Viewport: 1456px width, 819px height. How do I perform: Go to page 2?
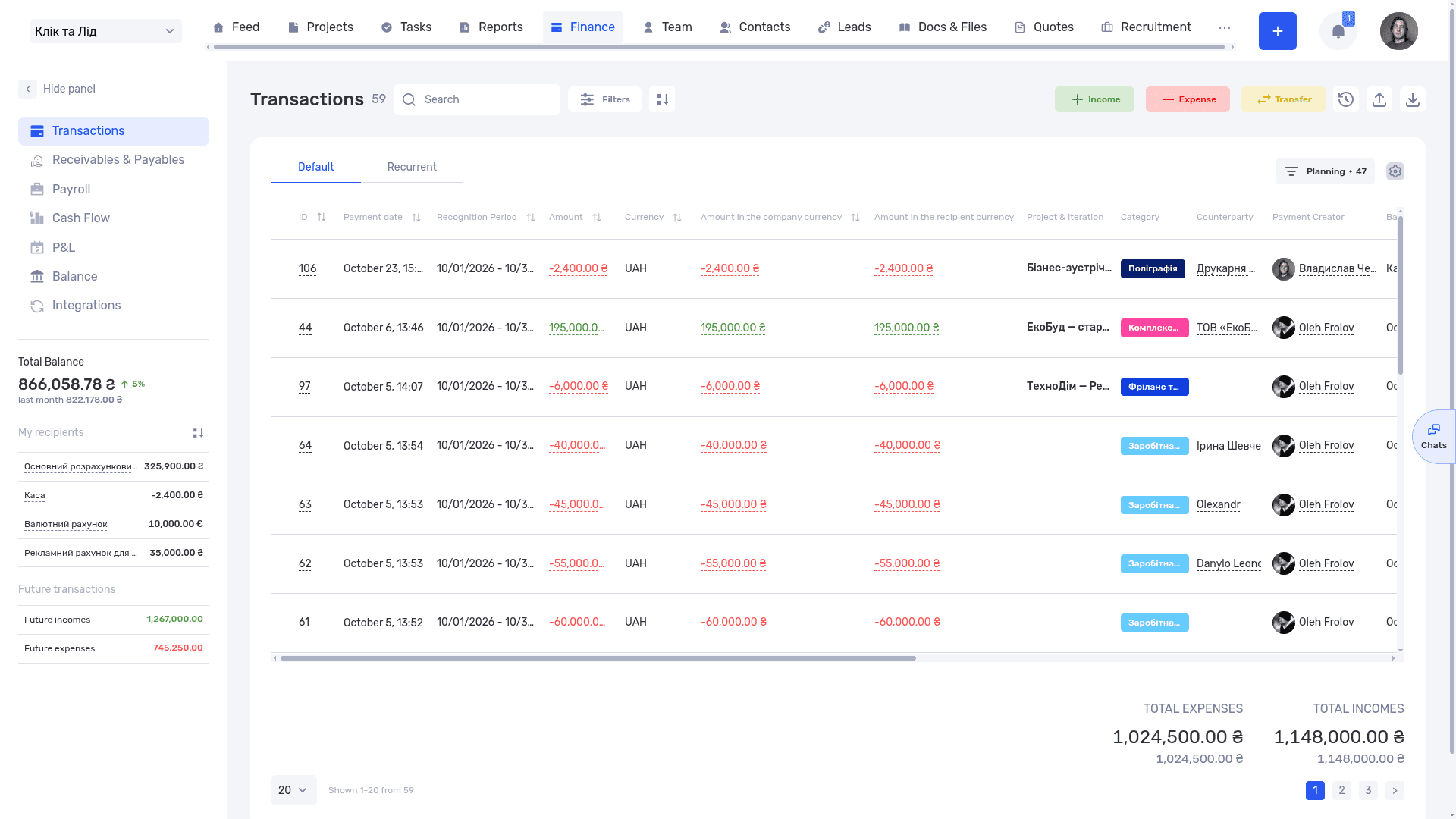click(x=1341, y=790)
